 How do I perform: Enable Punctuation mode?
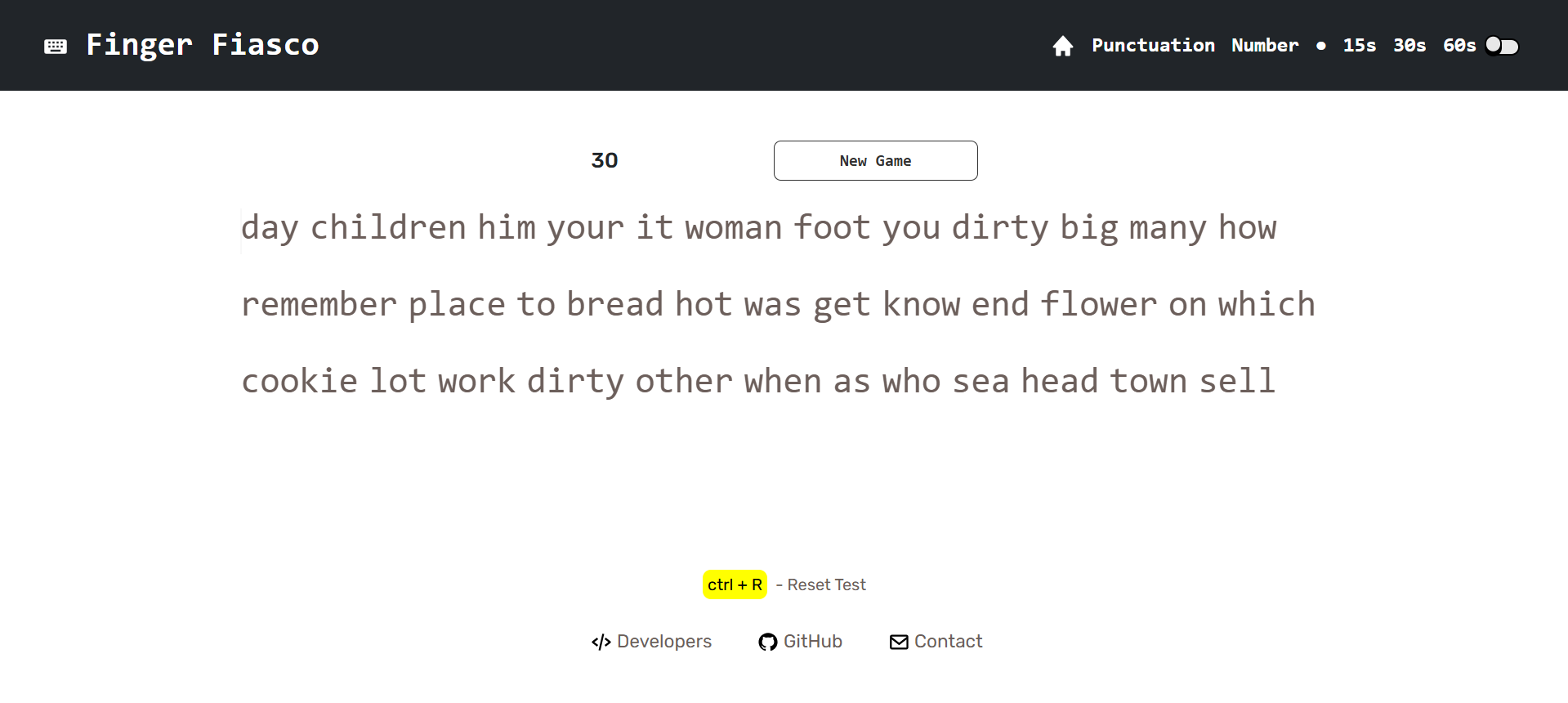tap(1153, 46)
